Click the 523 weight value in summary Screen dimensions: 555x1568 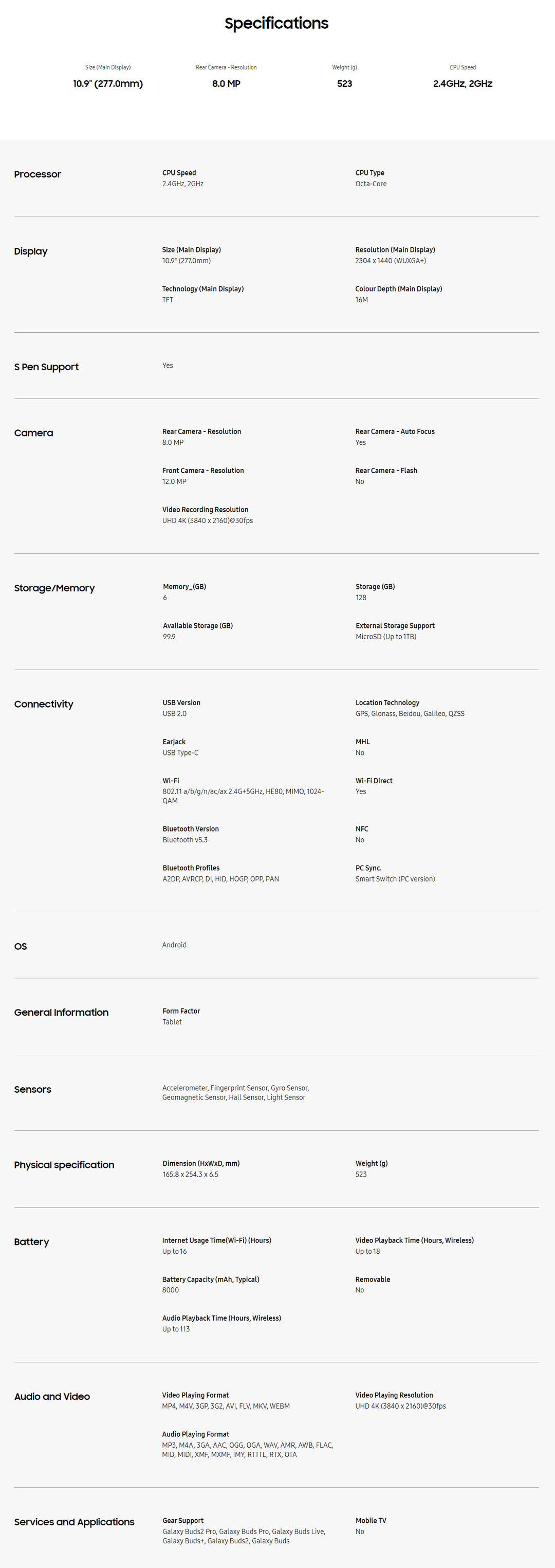[344, 83]
